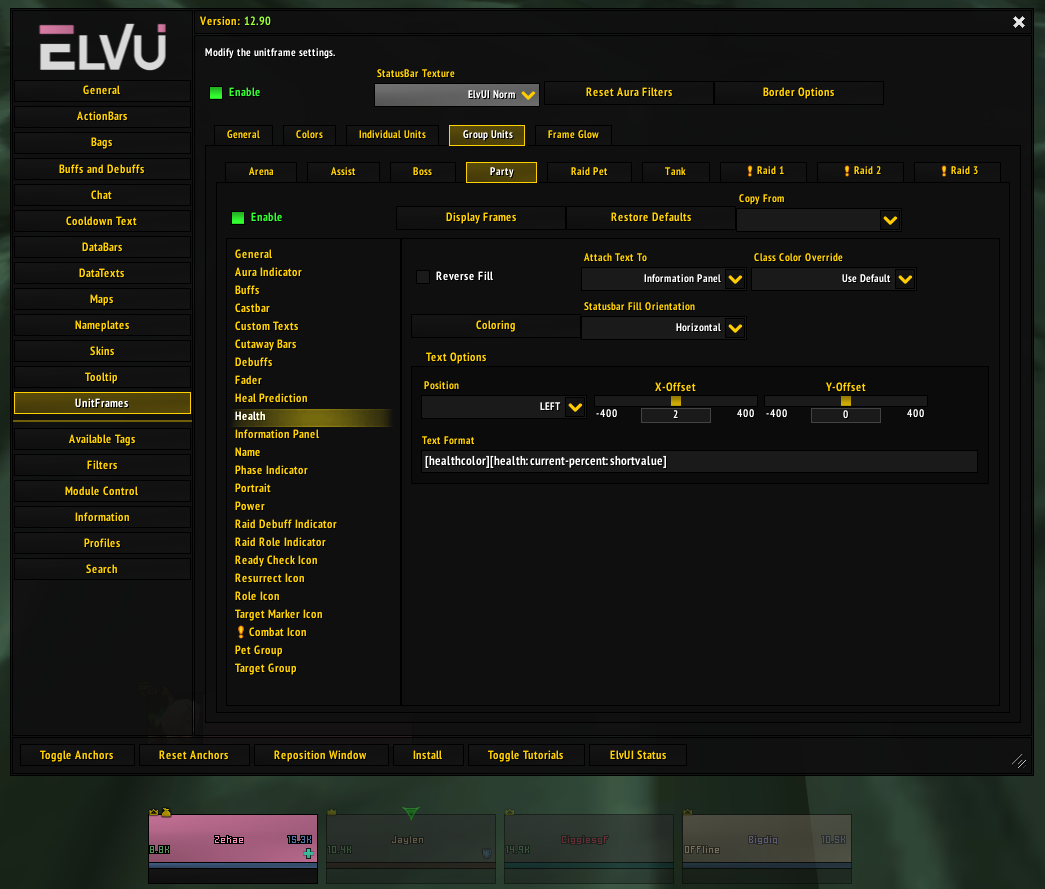The width and height of the screenshot is (1045, 889).
Task: Enable the Reverse Fill option
Action: [x=423, y=277]
